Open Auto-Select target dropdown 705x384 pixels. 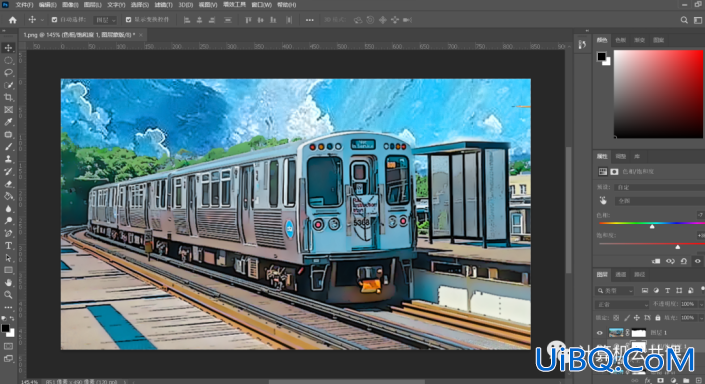[x=105, y=20]
